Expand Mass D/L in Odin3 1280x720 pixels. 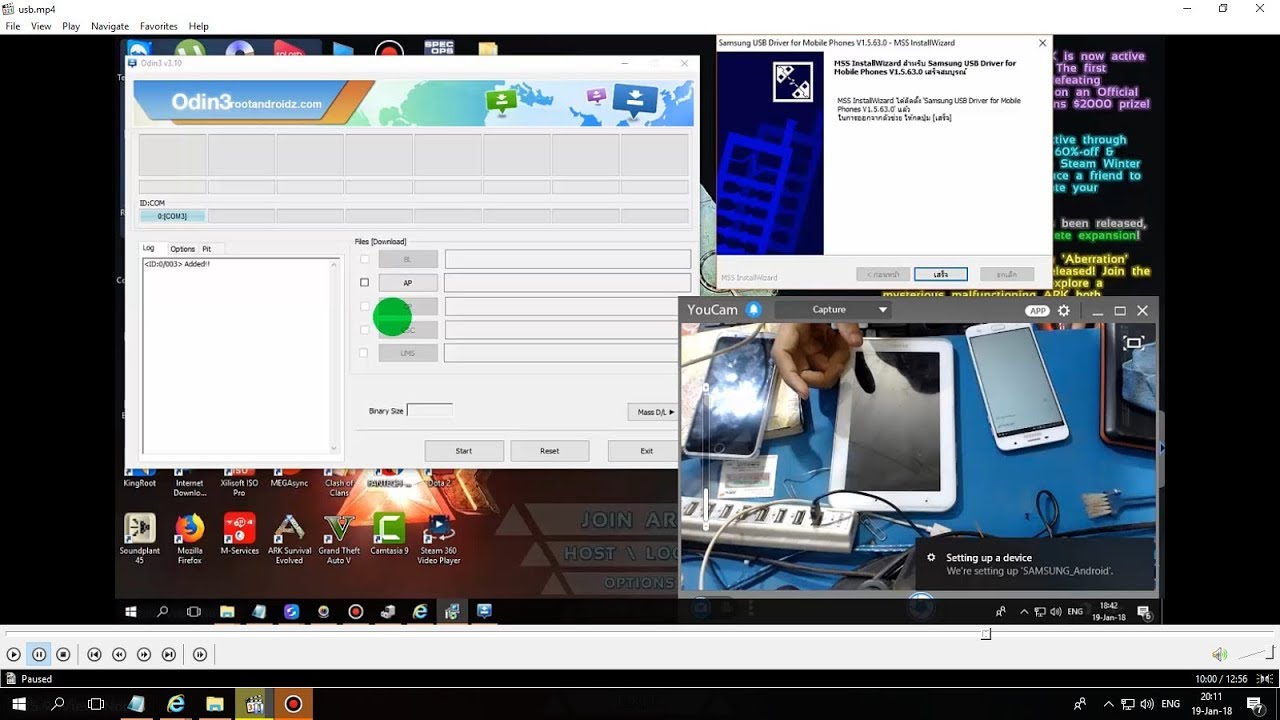click(x=655, y=411)
